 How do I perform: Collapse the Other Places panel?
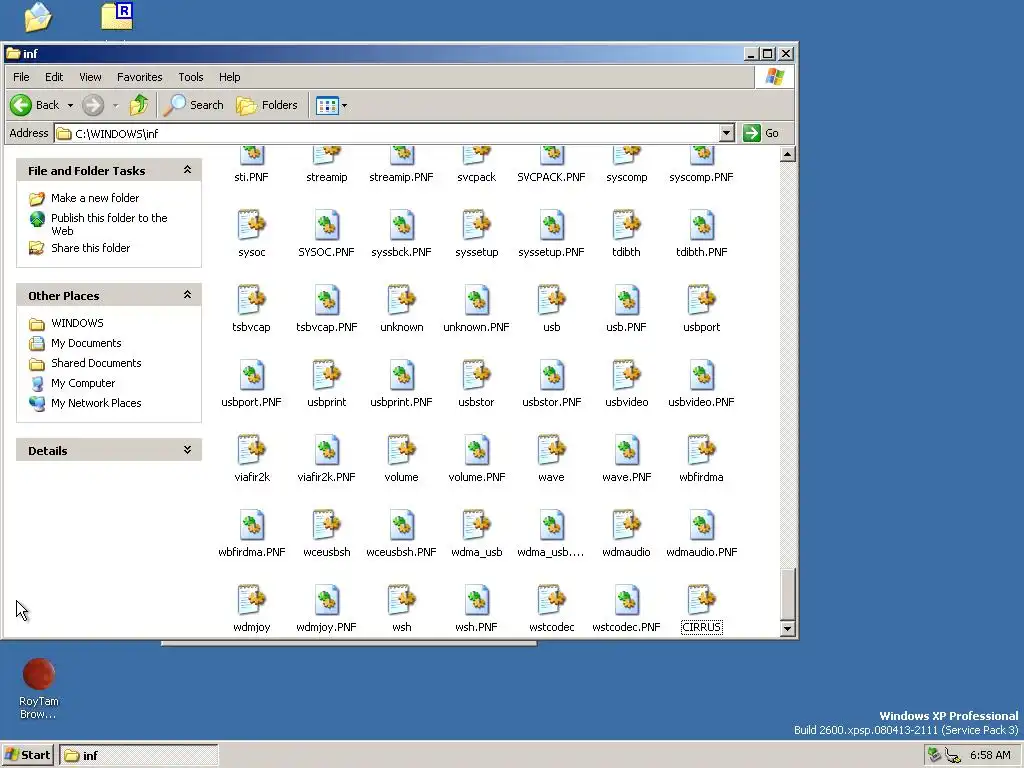coord(187,295)
